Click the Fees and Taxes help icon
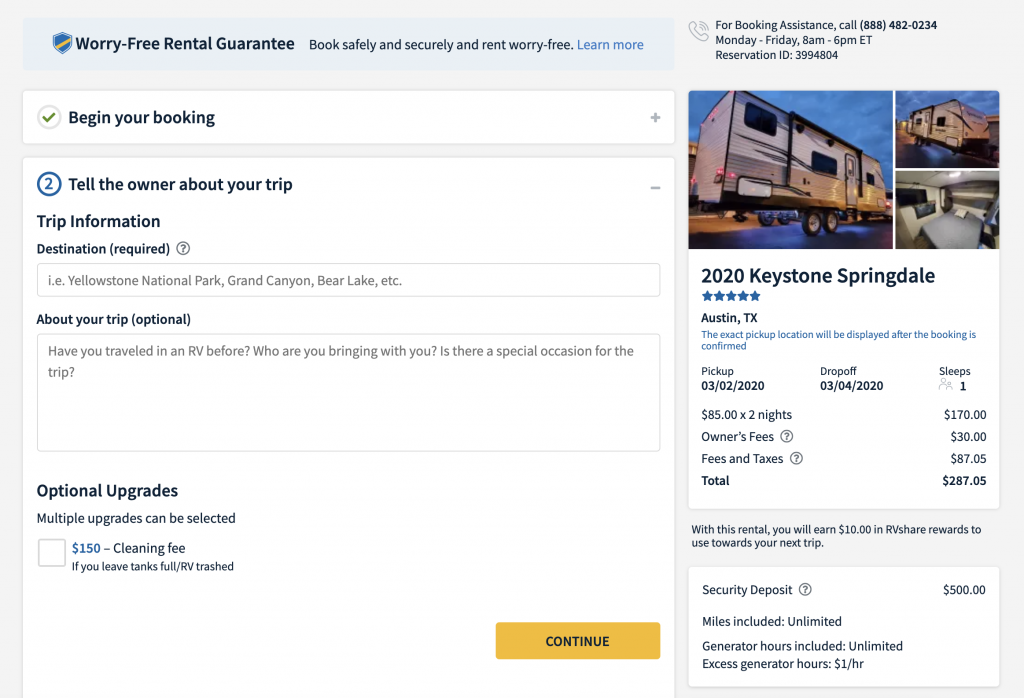The width and height of the screenshot is (1024, 698). (x=796, y=458)
